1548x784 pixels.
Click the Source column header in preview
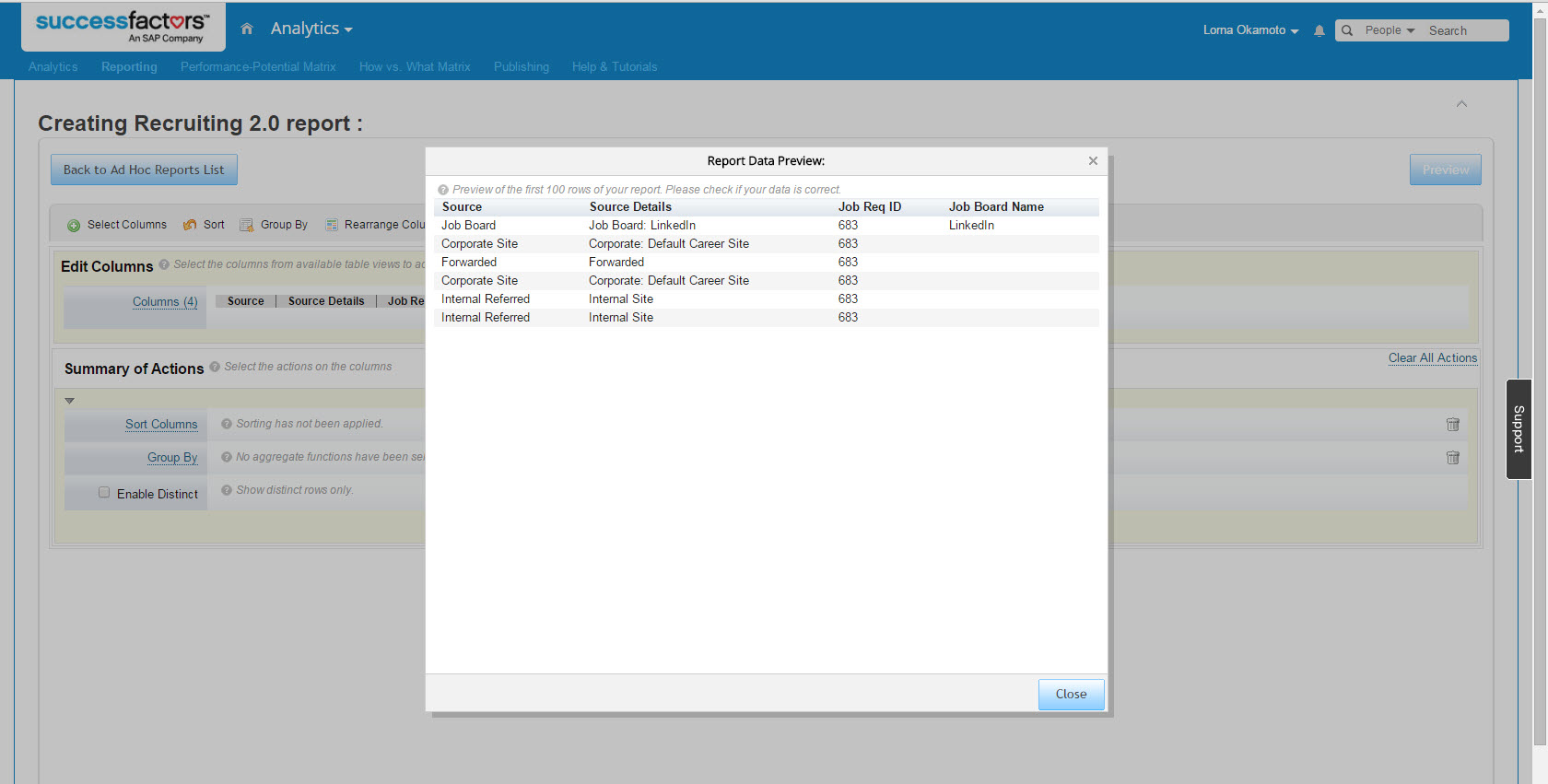(x=462, y=207)
